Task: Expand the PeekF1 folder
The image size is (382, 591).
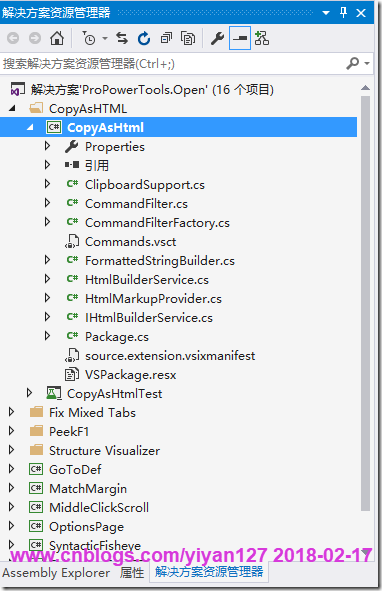Action: [12, 430]
